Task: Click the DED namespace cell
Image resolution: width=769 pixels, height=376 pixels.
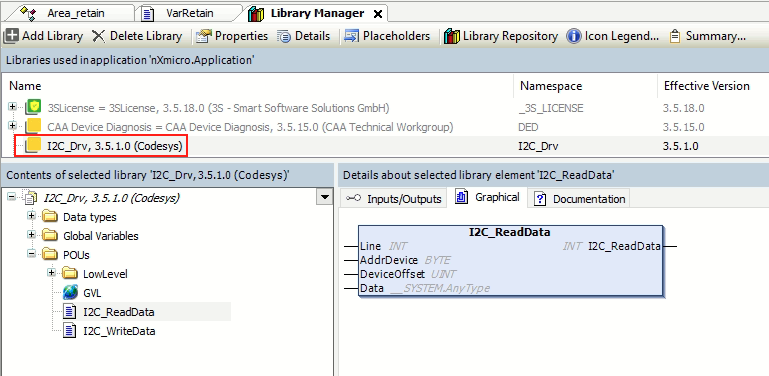Action: (528, 127)
